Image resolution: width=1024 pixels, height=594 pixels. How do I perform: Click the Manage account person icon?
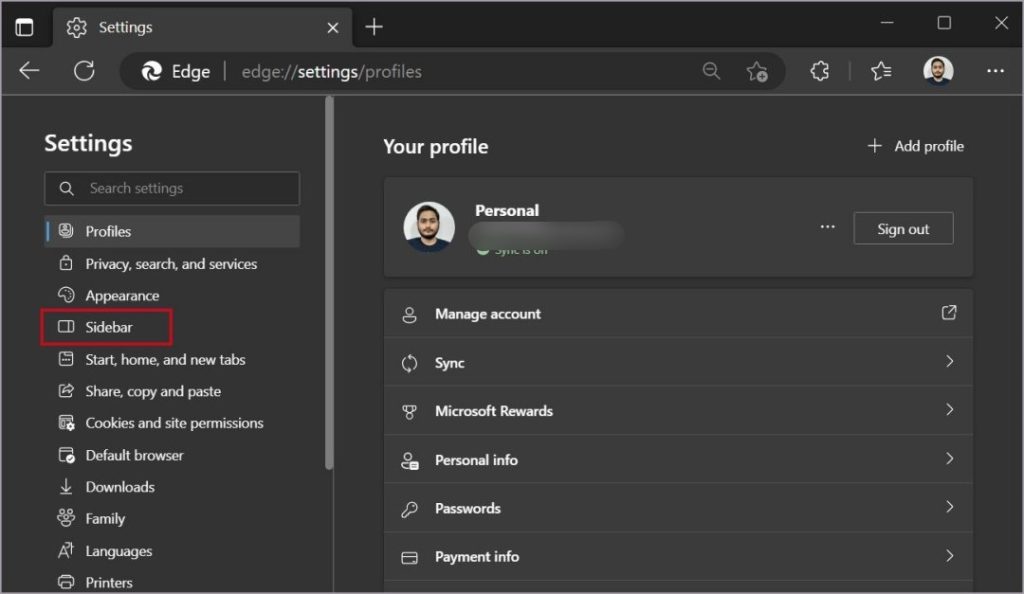pos(409,315)
